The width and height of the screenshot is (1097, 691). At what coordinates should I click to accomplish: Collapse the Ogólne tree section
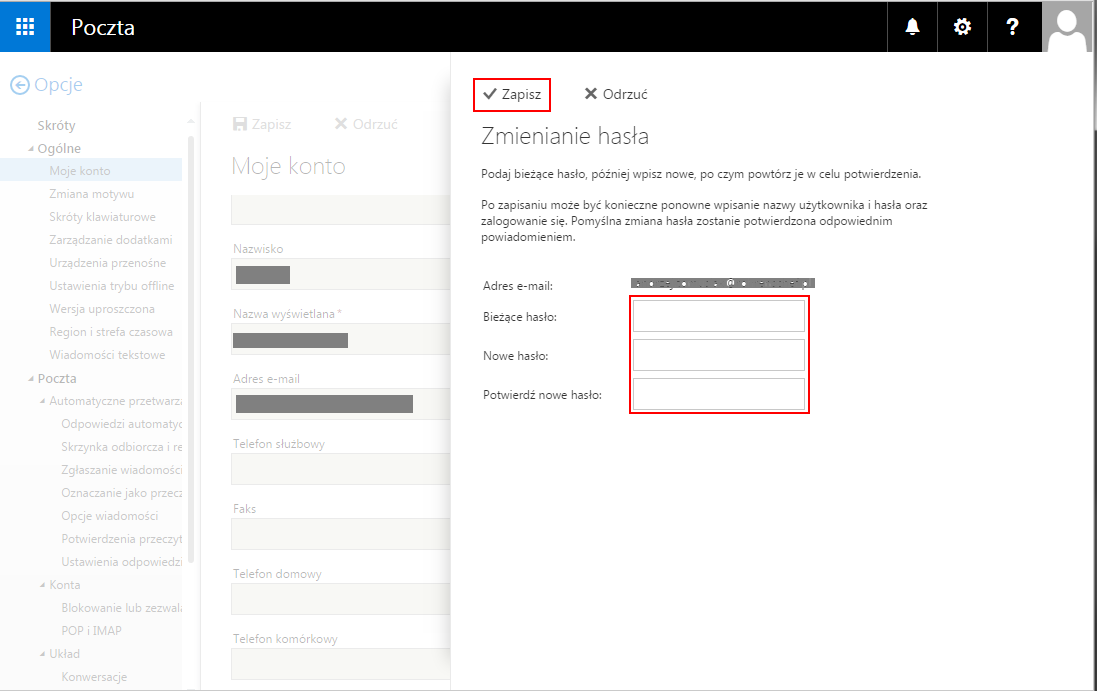(31, 149)
